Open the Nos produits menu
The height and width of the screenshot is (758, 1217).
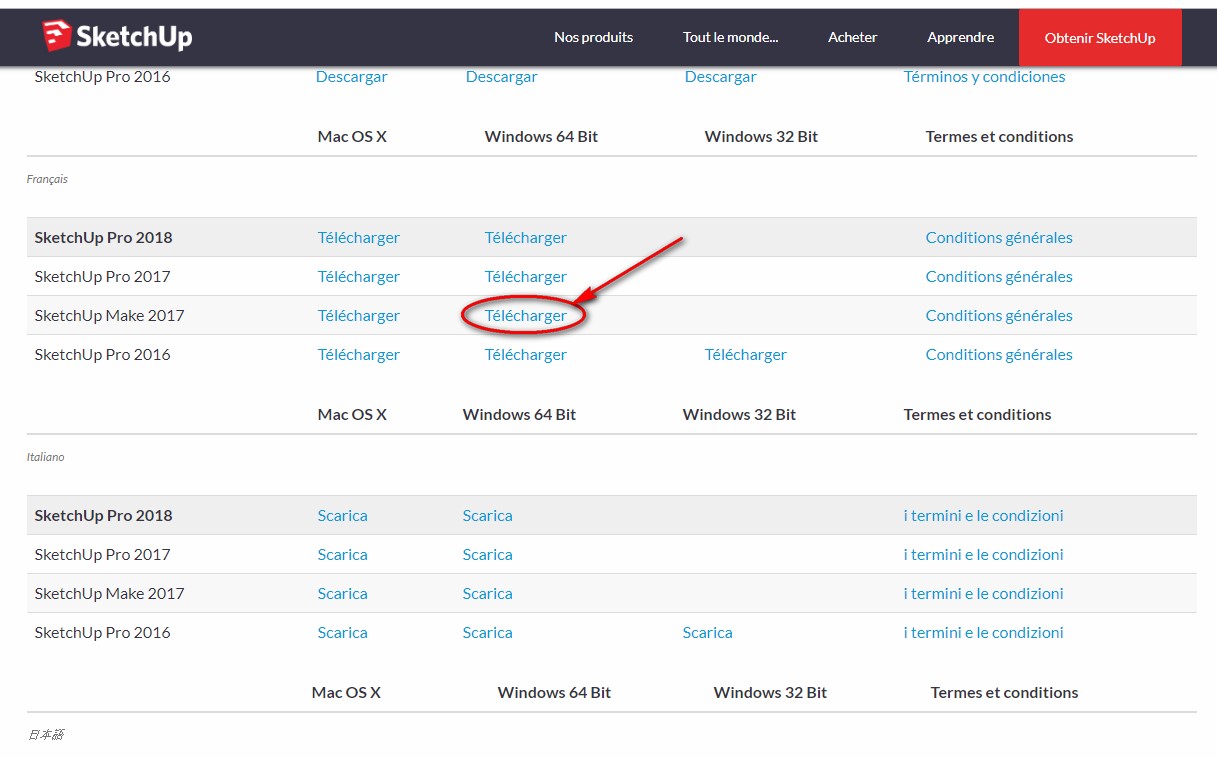click(594, 37)
